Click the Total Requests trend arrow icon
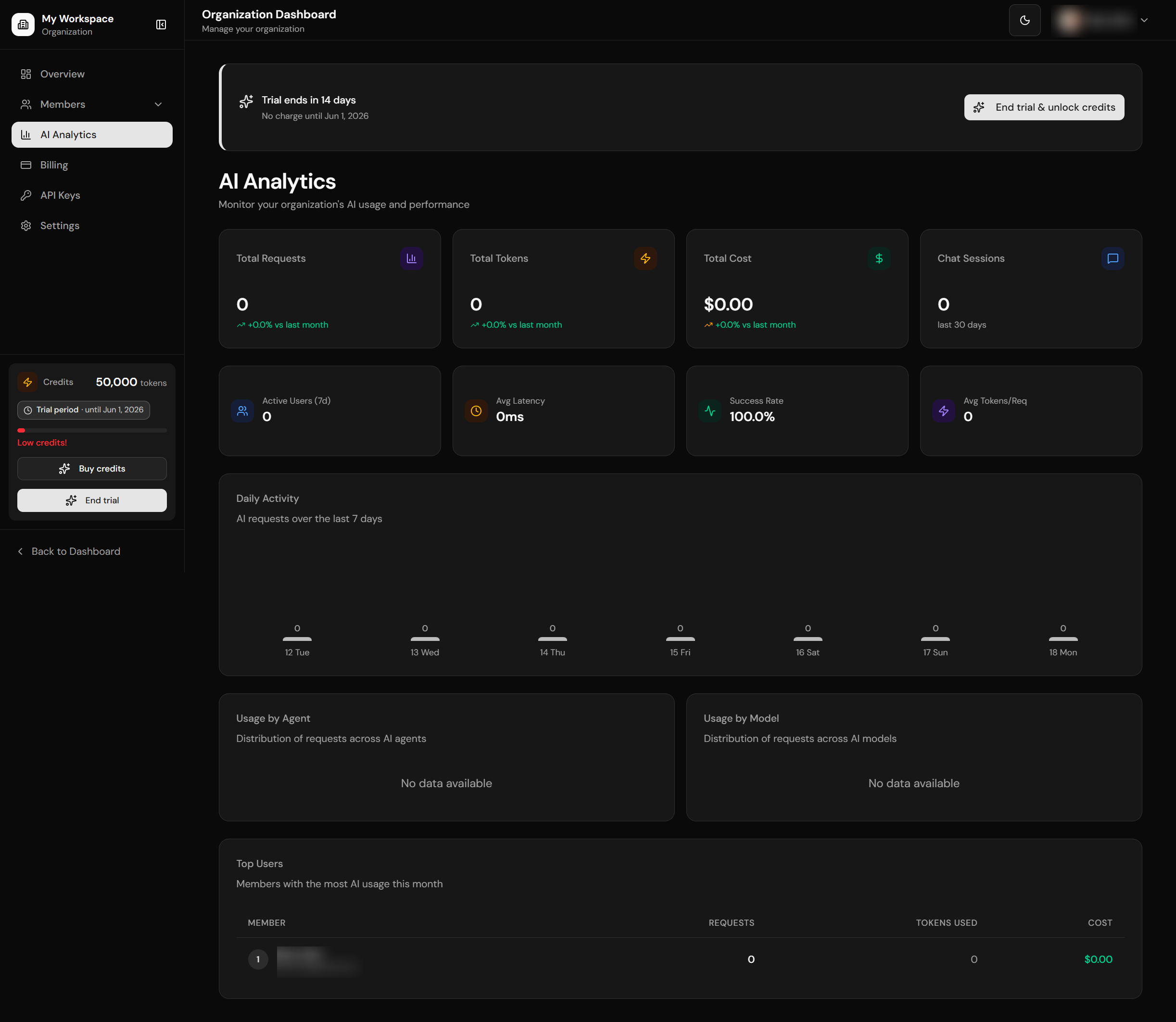The image size is (1176, 1022). (x=240, y=325)
